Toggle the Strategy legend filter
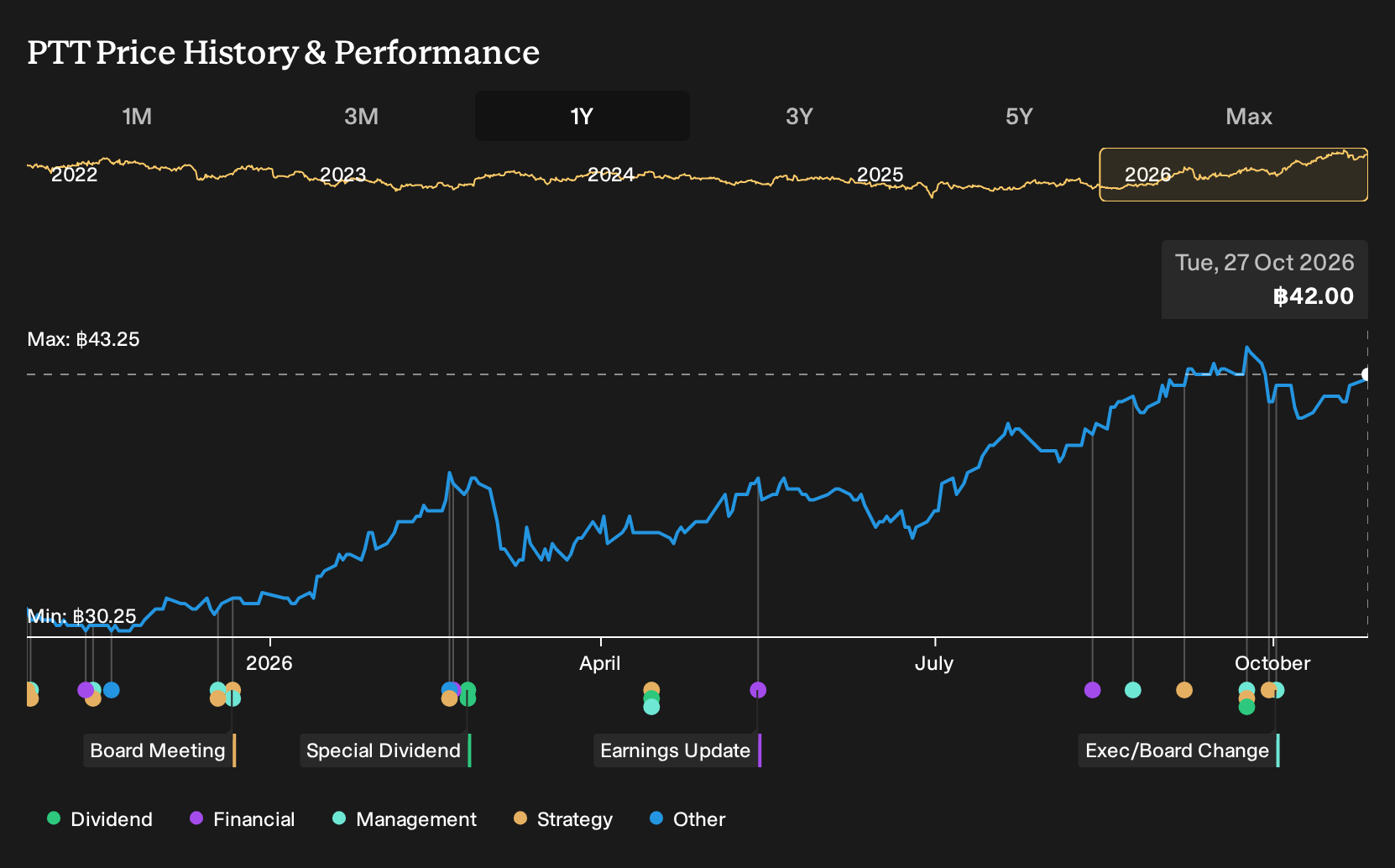The width and height of the screenshot is (1395, 868). (563, 819)
